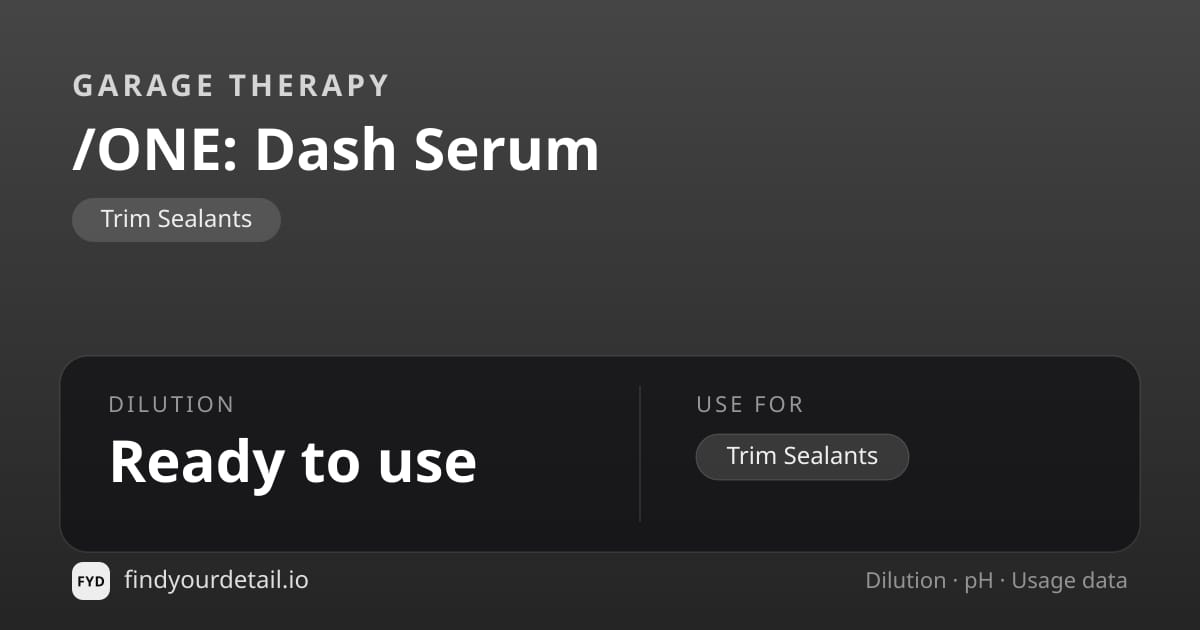
Task: Click the Use For label
Action: (750, 405)
